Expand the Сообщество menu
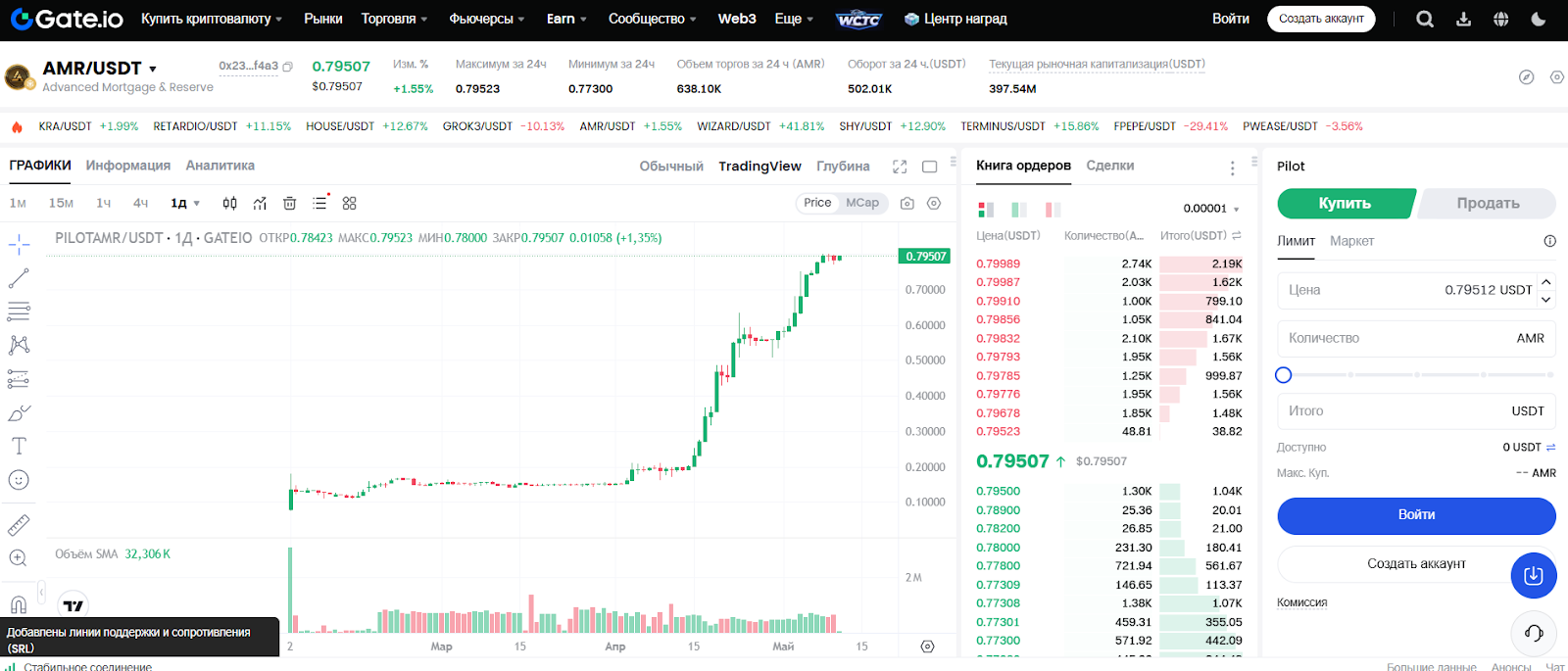1568x671 pixels. click(652, 19)
